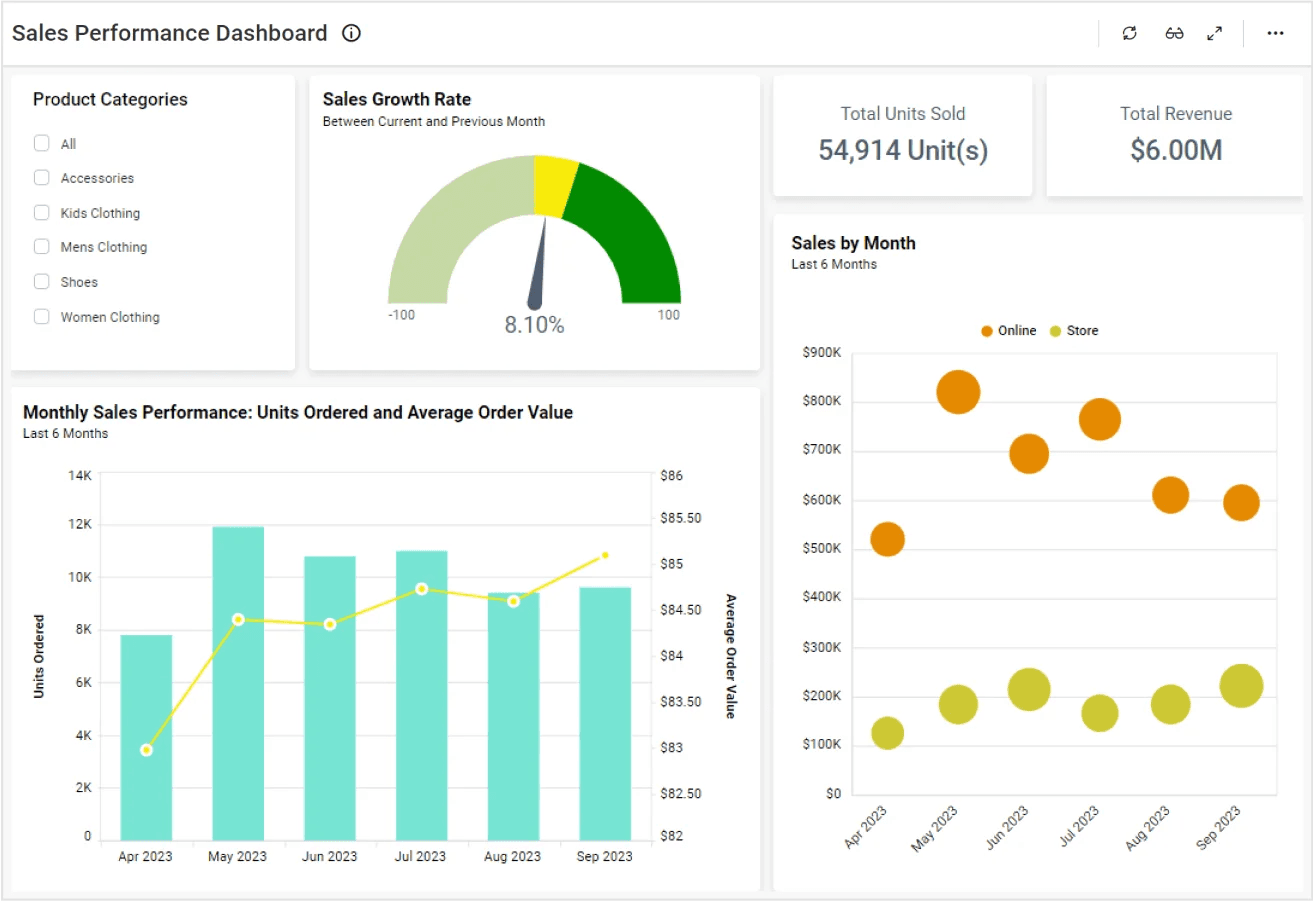Click the Jun 2023 average order value point
The width and height of the screenshot is (1313, 901).
click(330, 624)
